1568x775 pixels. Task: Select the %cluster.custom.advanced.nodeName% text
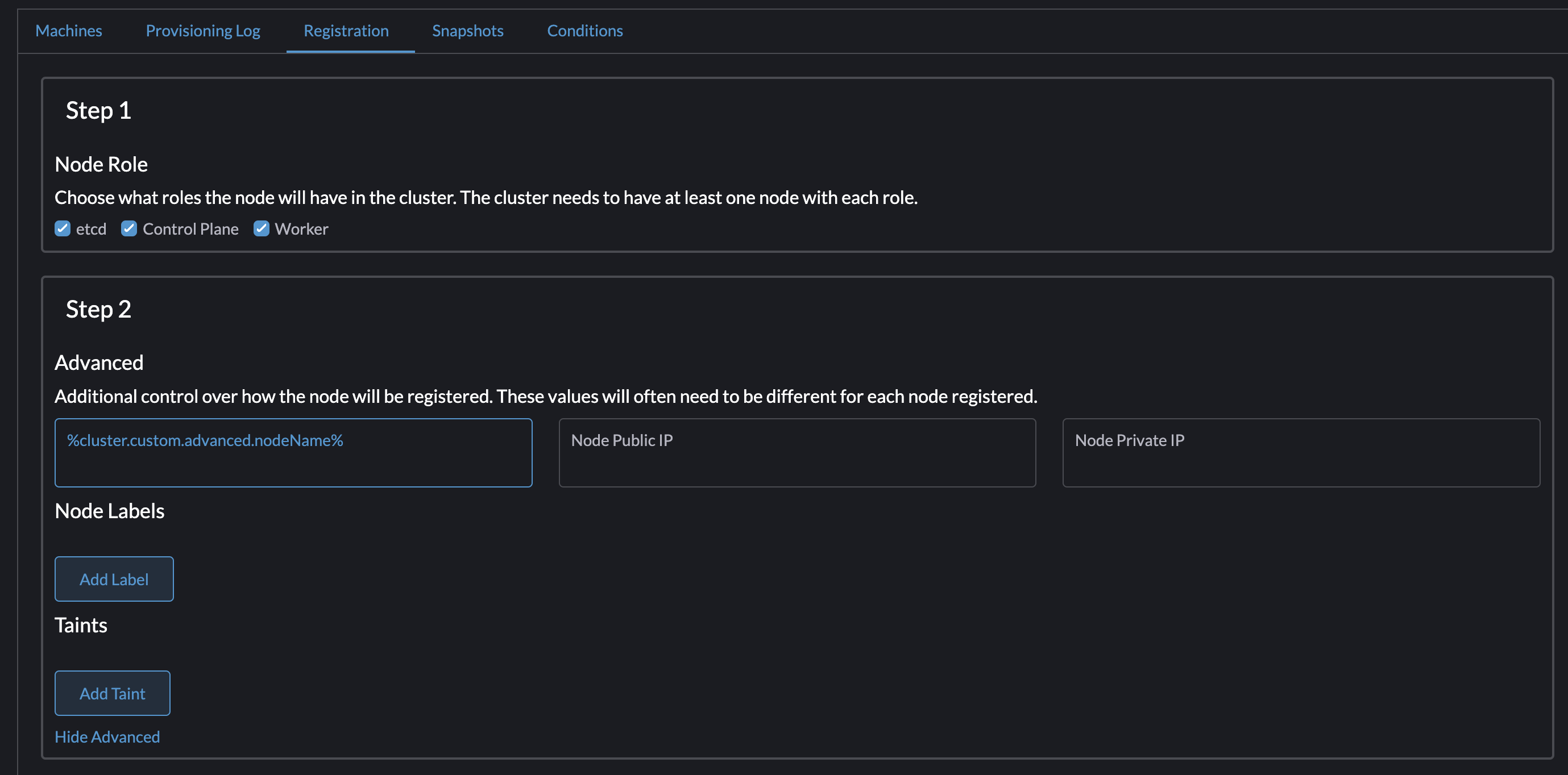pyautogui.click(x=205, y=440)
